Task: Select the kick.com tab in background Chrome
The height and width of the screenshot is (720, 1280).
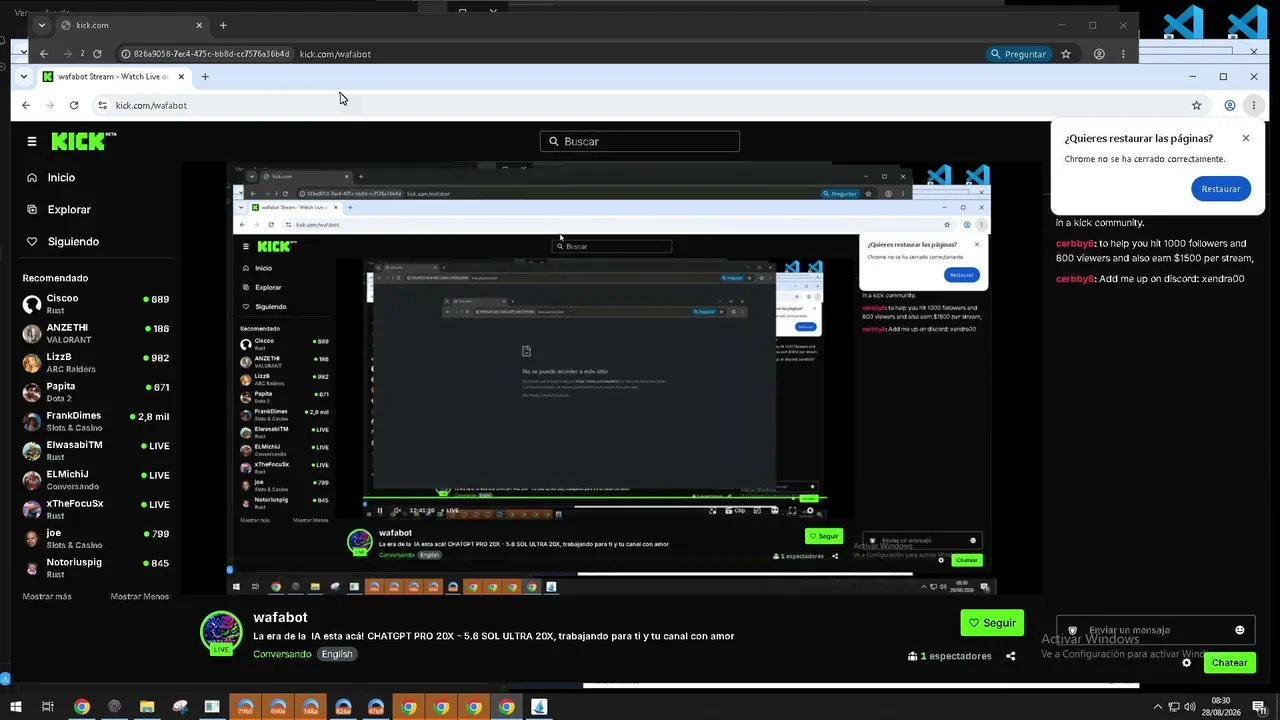Action: point(131,25)
